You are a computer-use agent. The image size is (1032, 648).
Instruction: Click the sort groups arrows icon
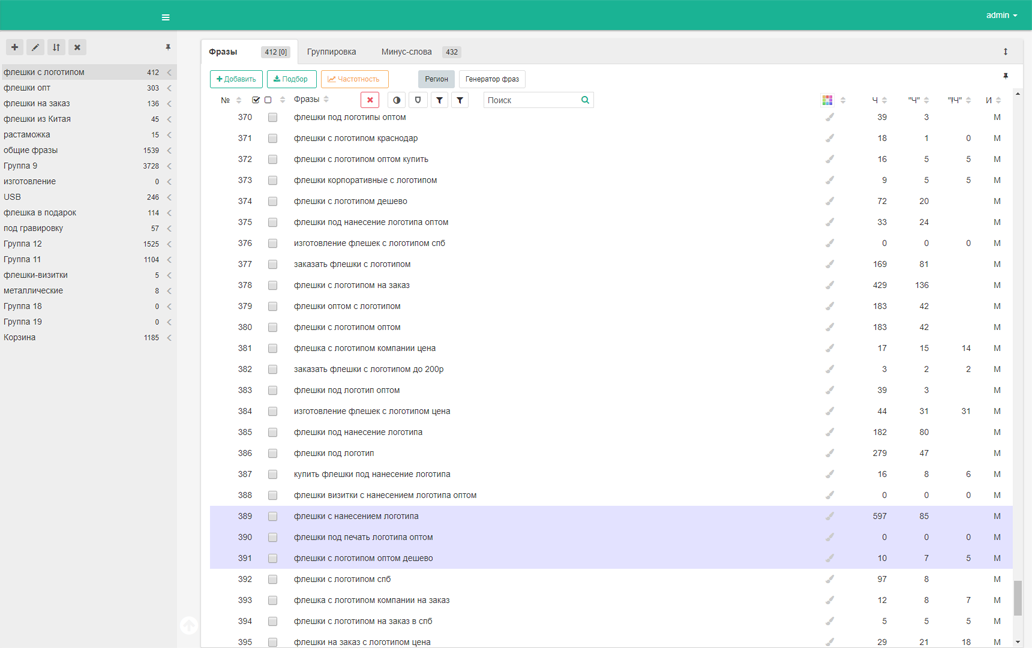tap(56, 47)
